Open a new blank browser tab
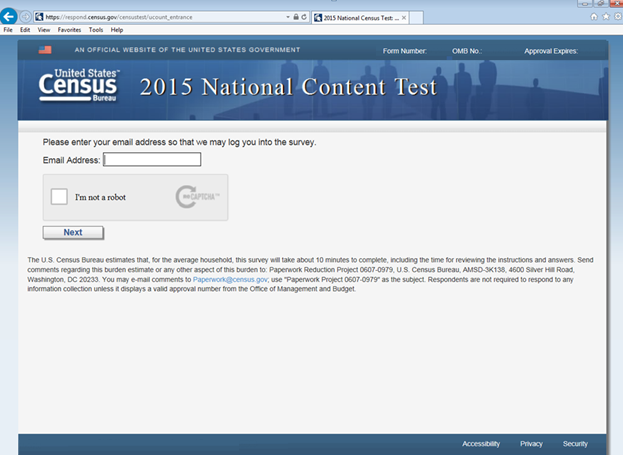The image size is (623, 455). tap(416, 18)
